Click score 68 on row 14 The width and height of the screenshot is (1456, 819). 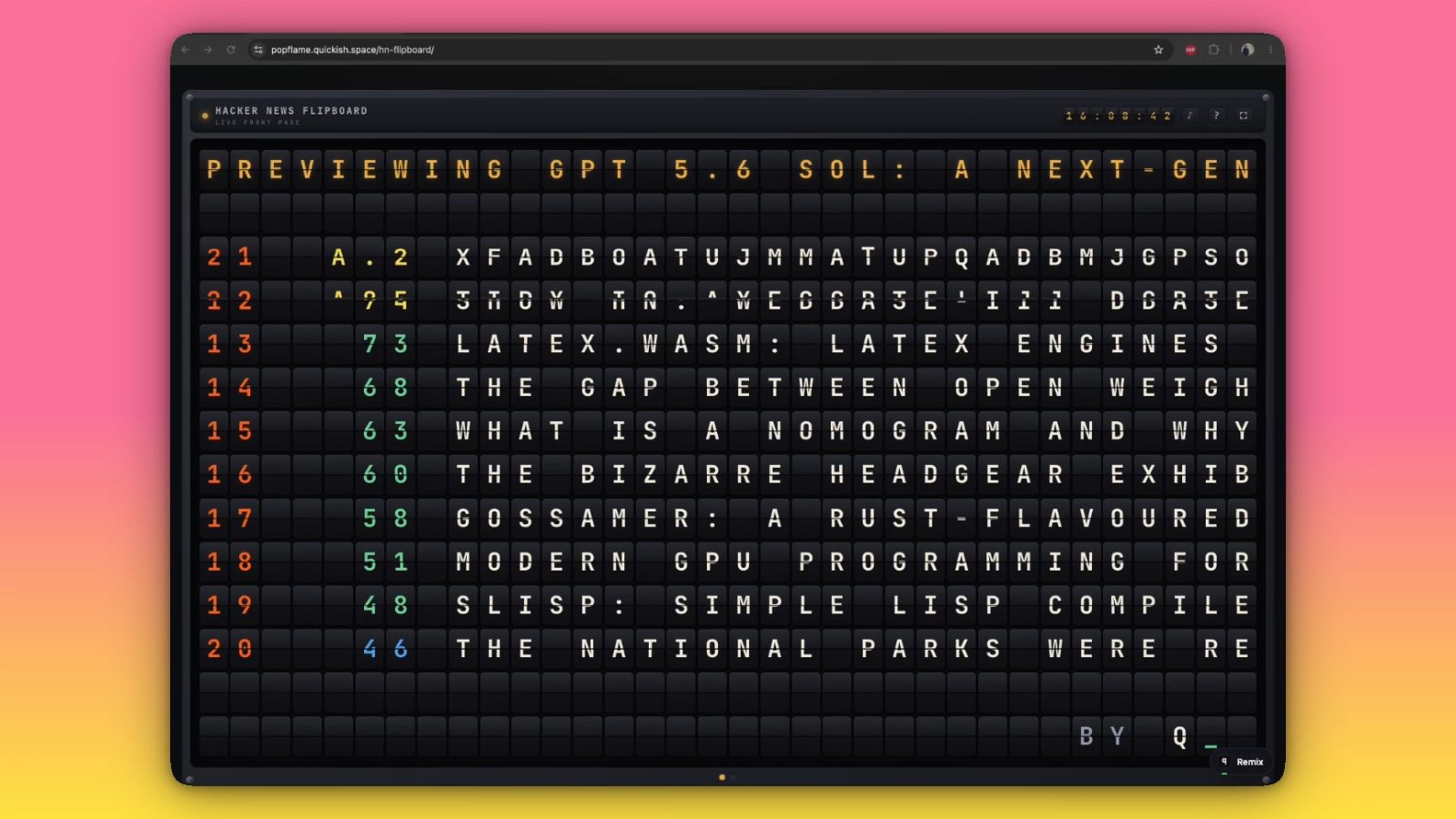point(385,388)
